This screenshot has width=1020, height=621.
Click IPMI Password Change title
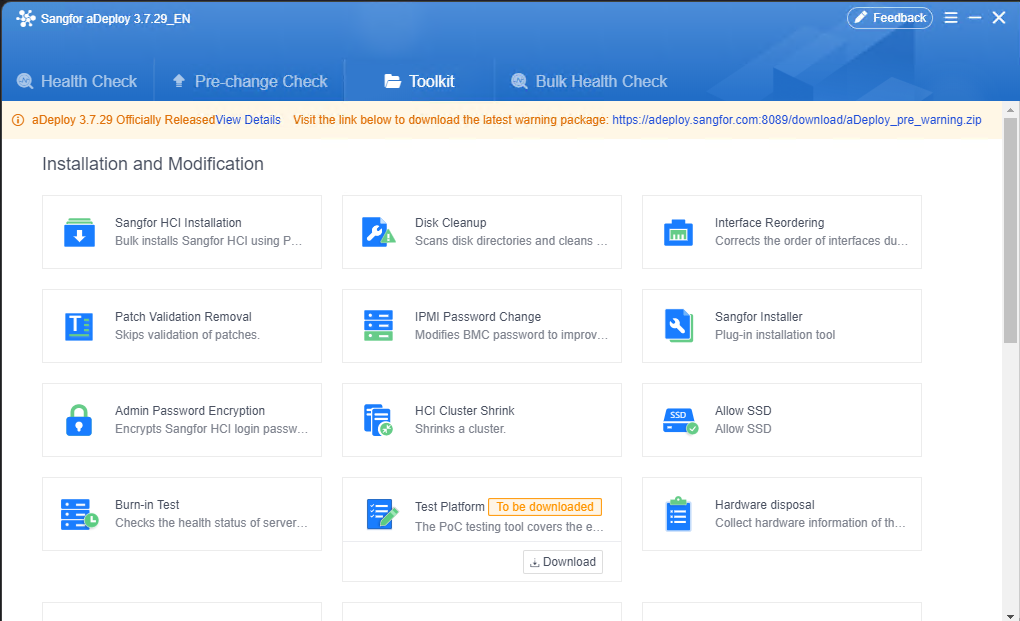pyautogui.click(x=478, y=317)
